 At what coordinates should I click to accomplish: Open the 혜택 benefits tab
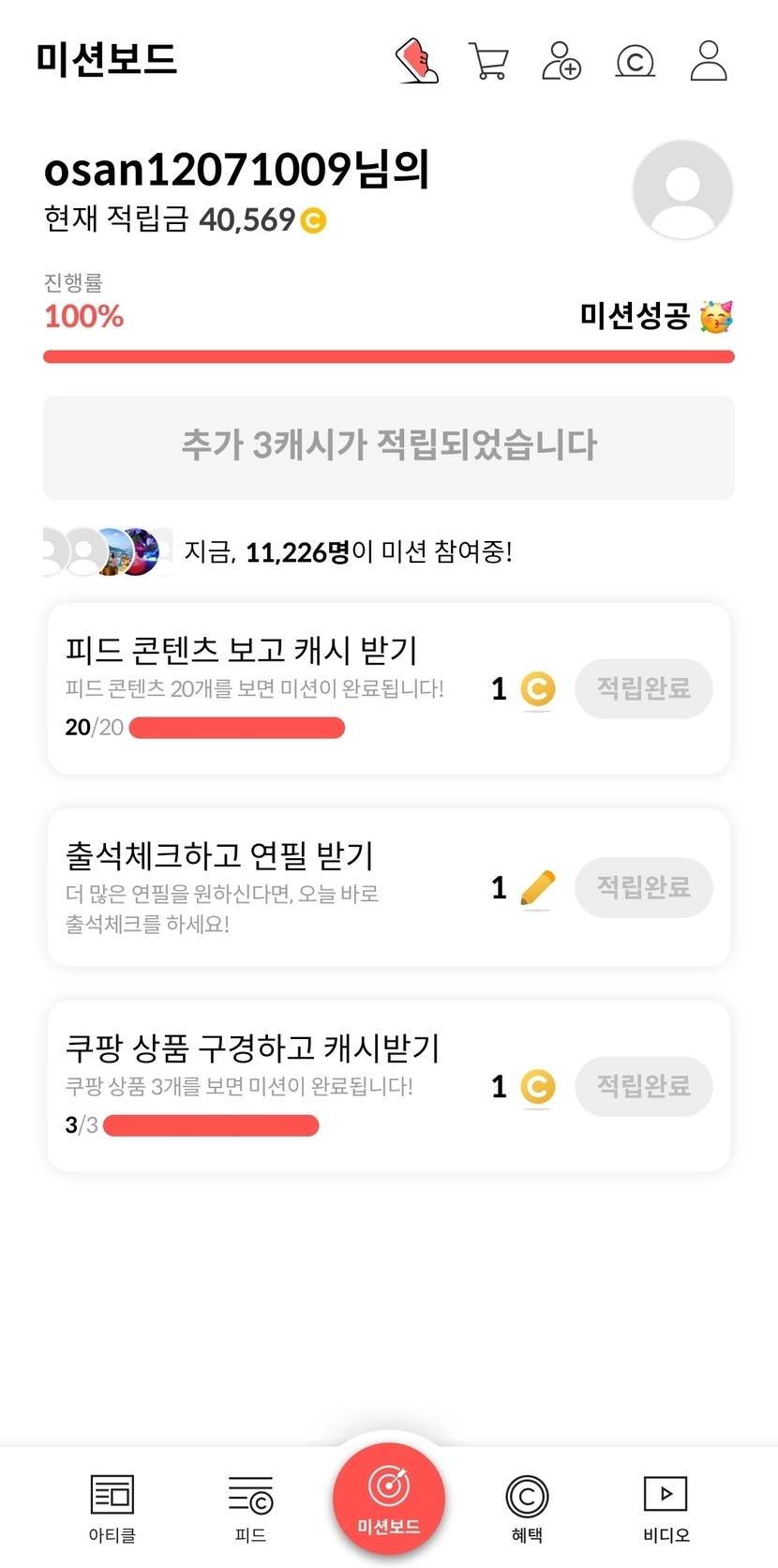527,1507
